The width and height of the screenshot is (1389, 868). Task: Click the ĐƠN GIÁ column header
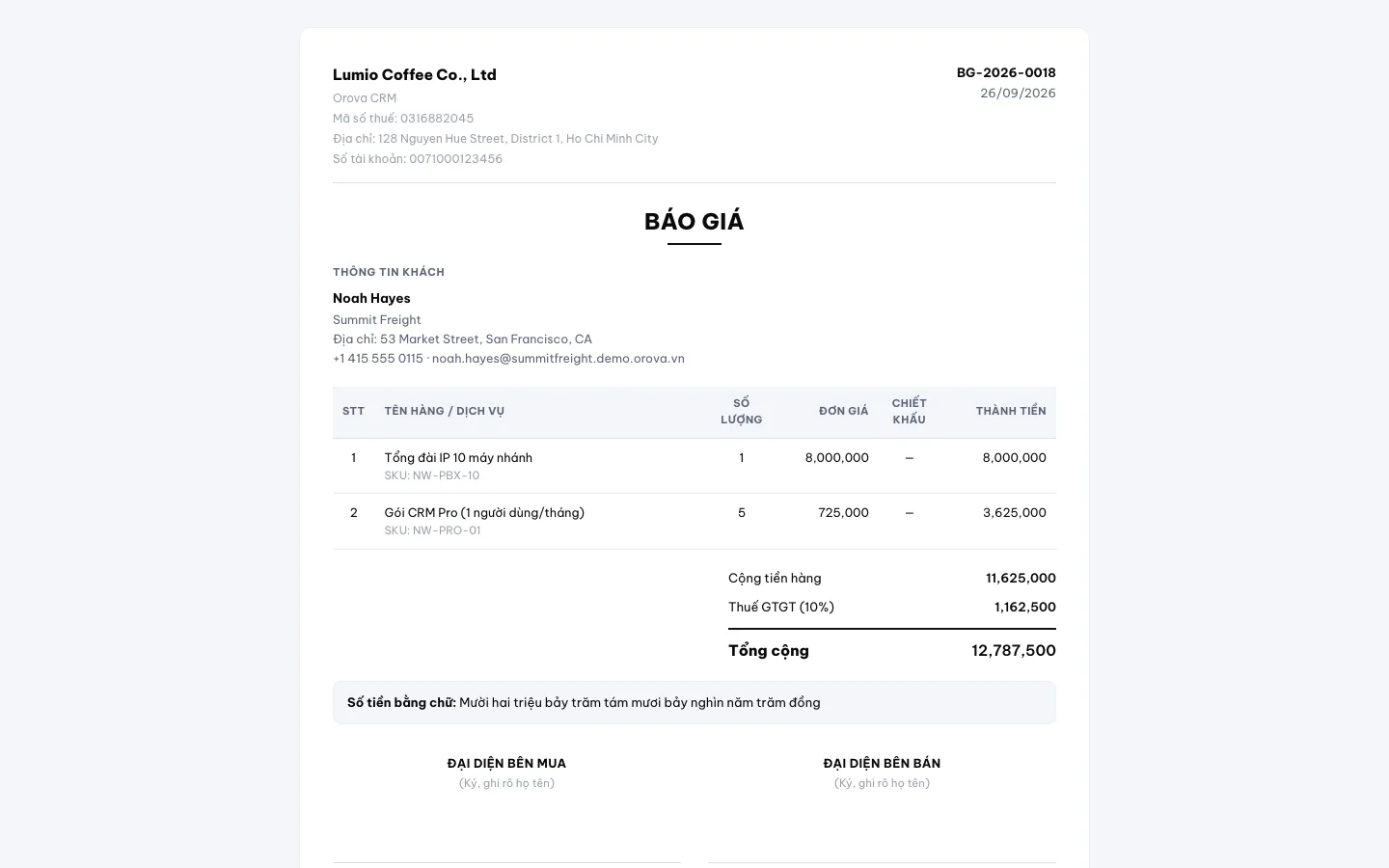(844, 411)
